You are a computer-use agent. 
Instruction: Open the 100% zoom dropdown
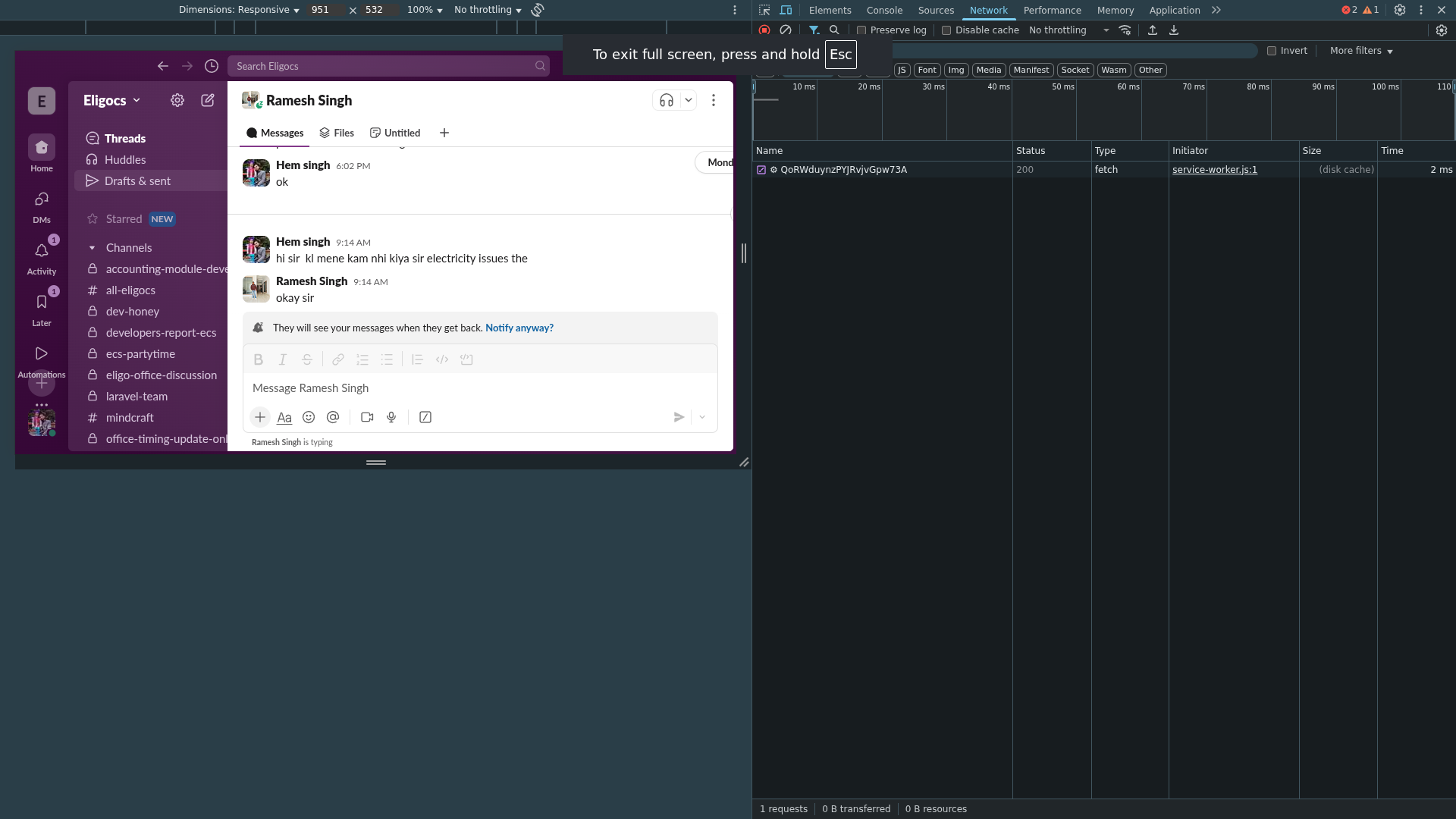(425, 10)
